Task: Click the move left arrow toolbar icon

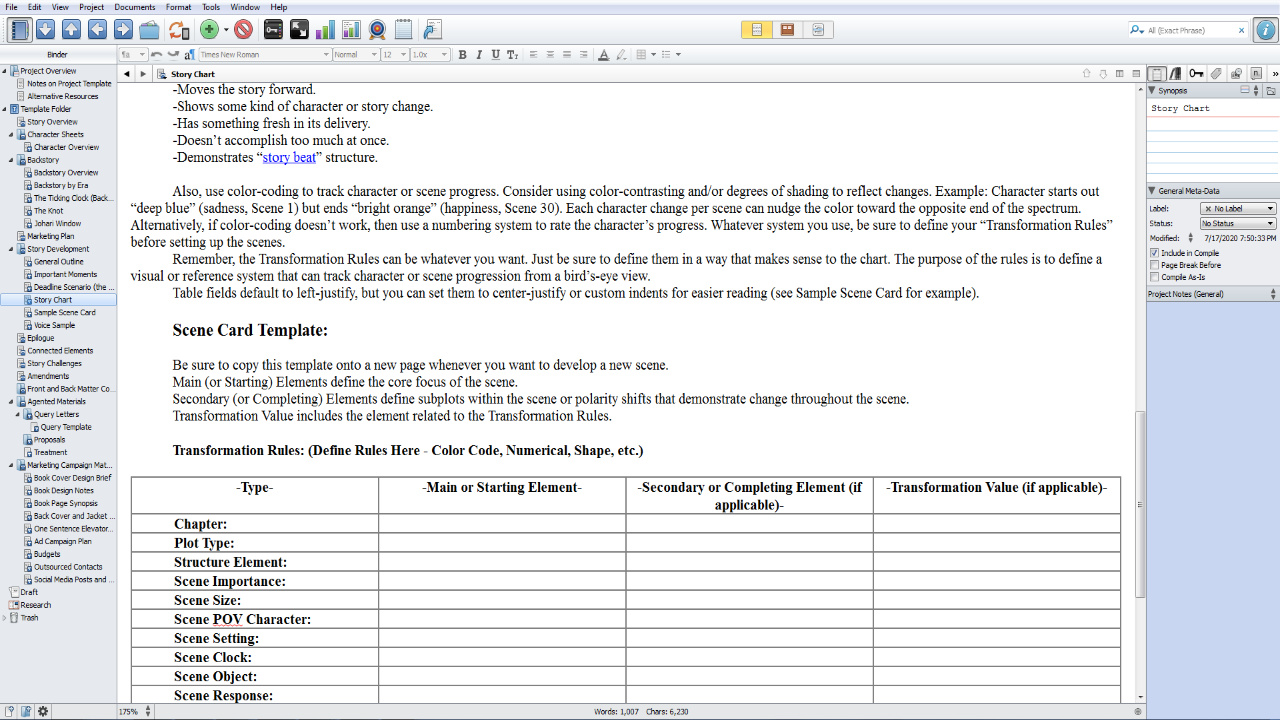Action: (97, 30)
